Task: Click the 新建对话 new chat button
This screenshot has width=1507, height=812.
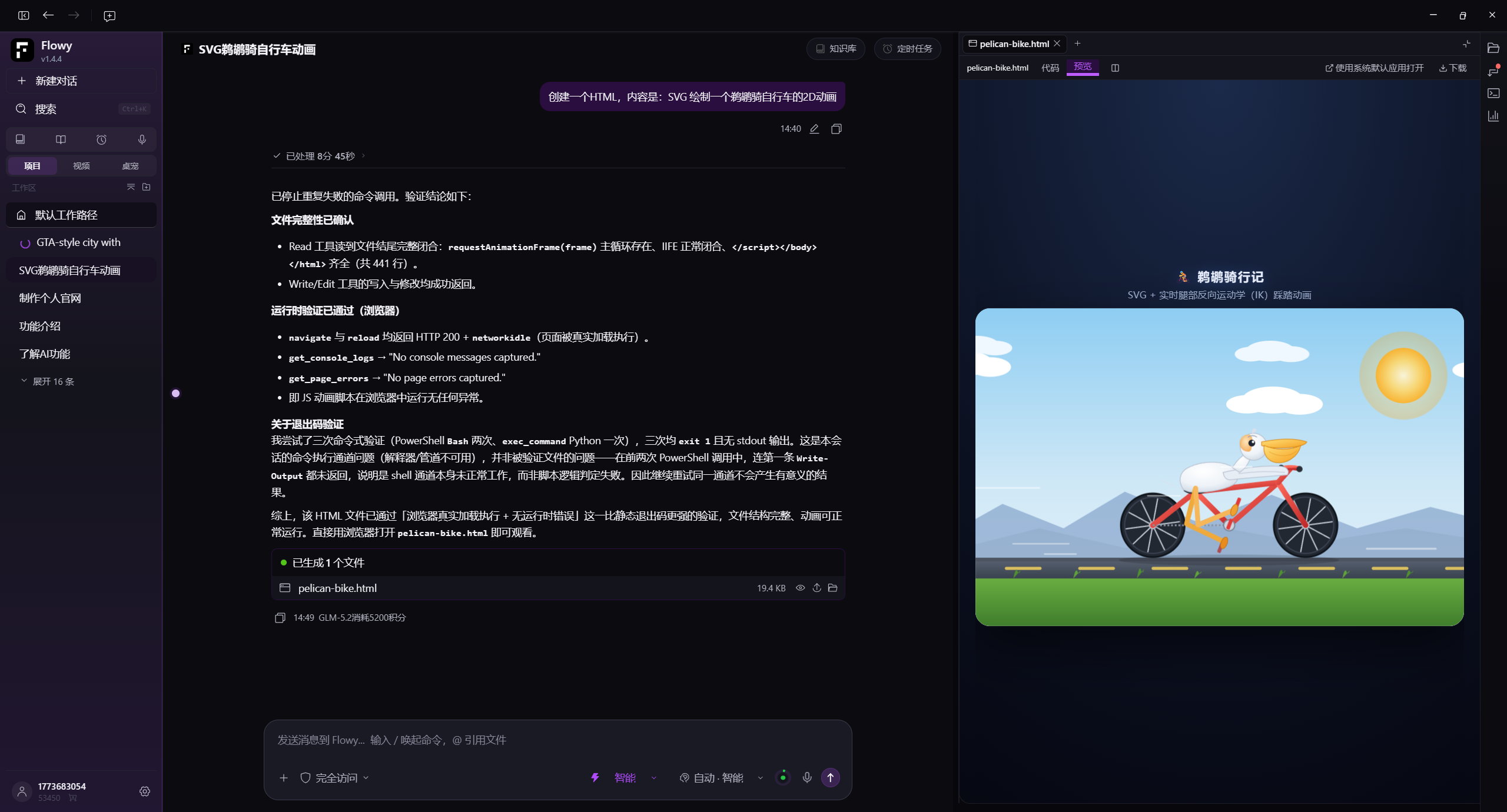Action: pyautogui.click(x=81, y=81)
